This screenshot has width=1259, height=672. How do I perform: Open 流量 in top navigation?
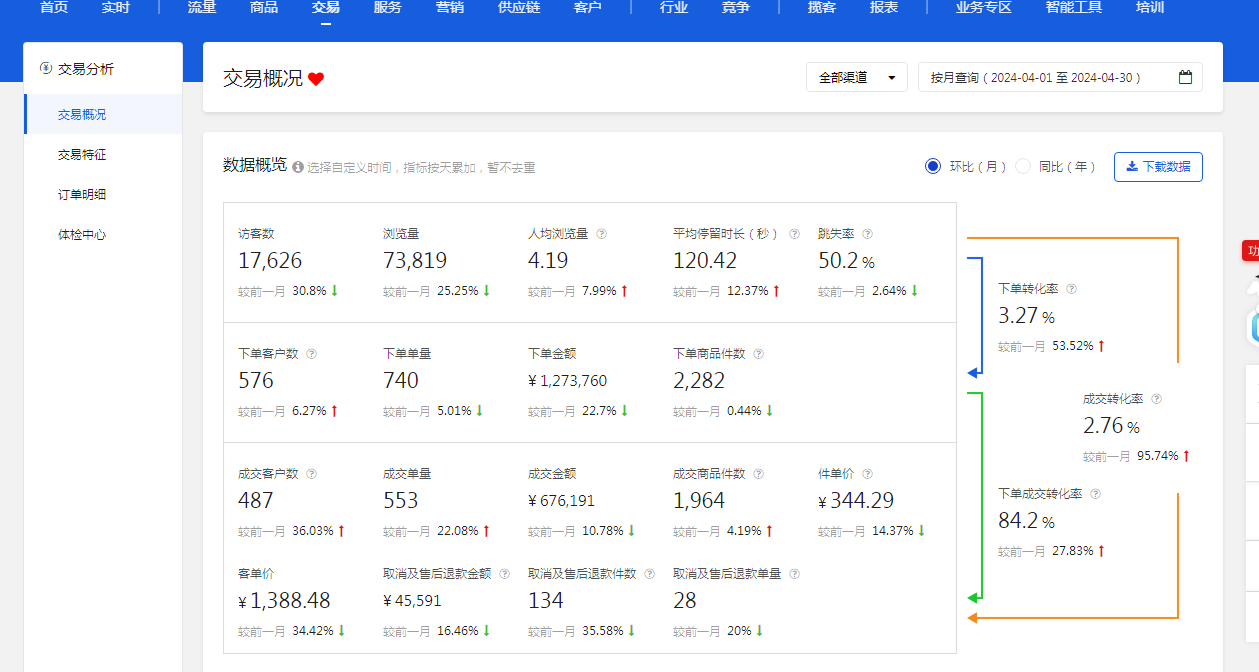click(x=202, y=8)
